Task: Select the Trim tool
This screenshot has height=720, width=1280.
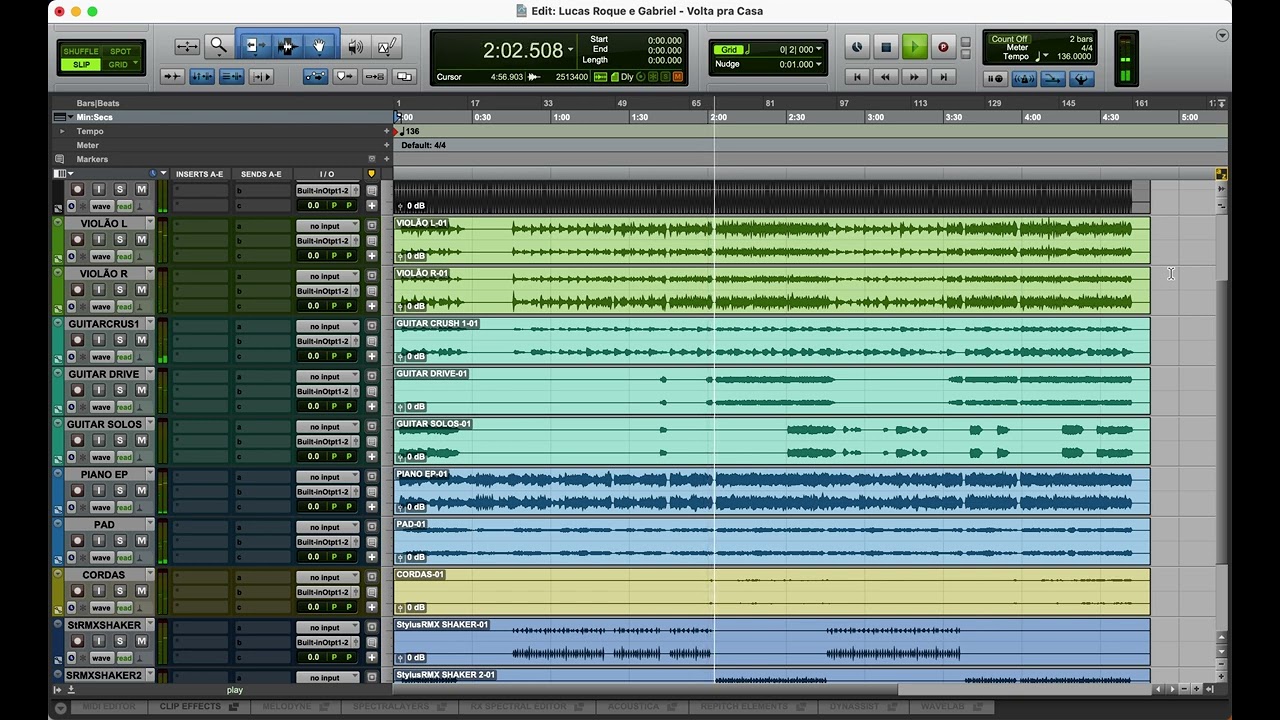Action: coord(254,46)
